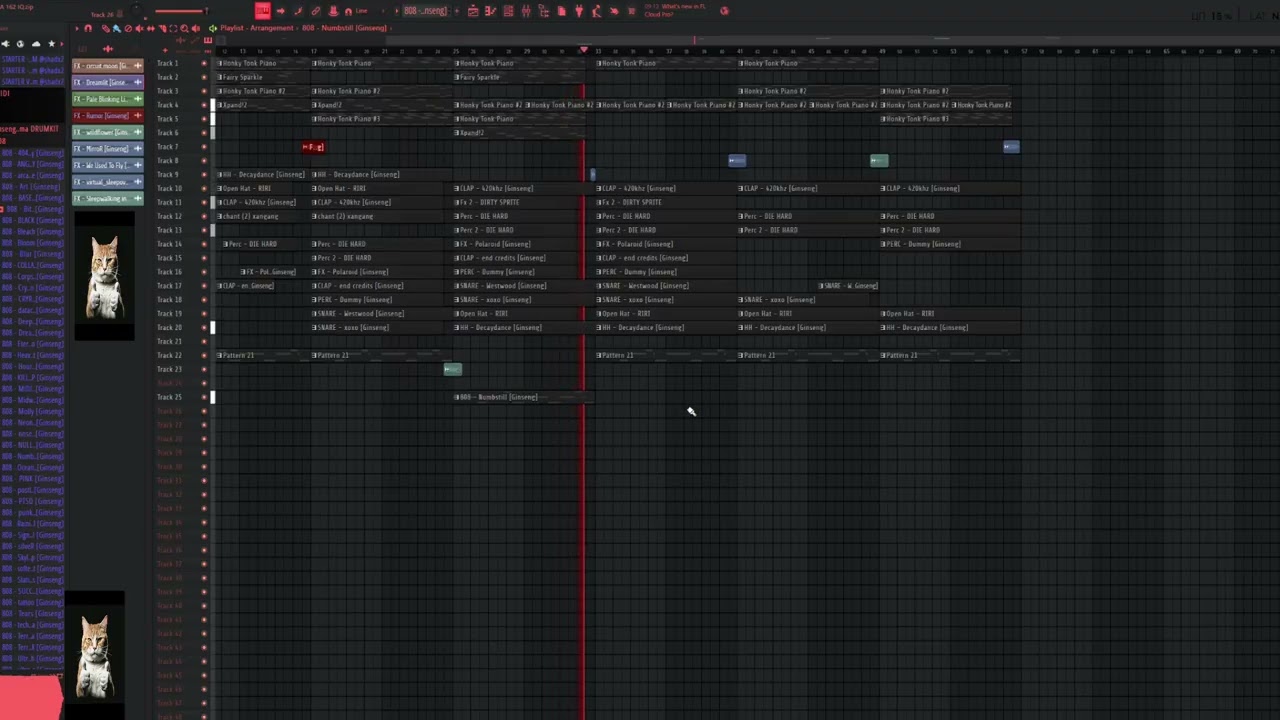Open the pattern selector showing 808 -...nseng]
1280x720 pixels.
coord(426,11)
